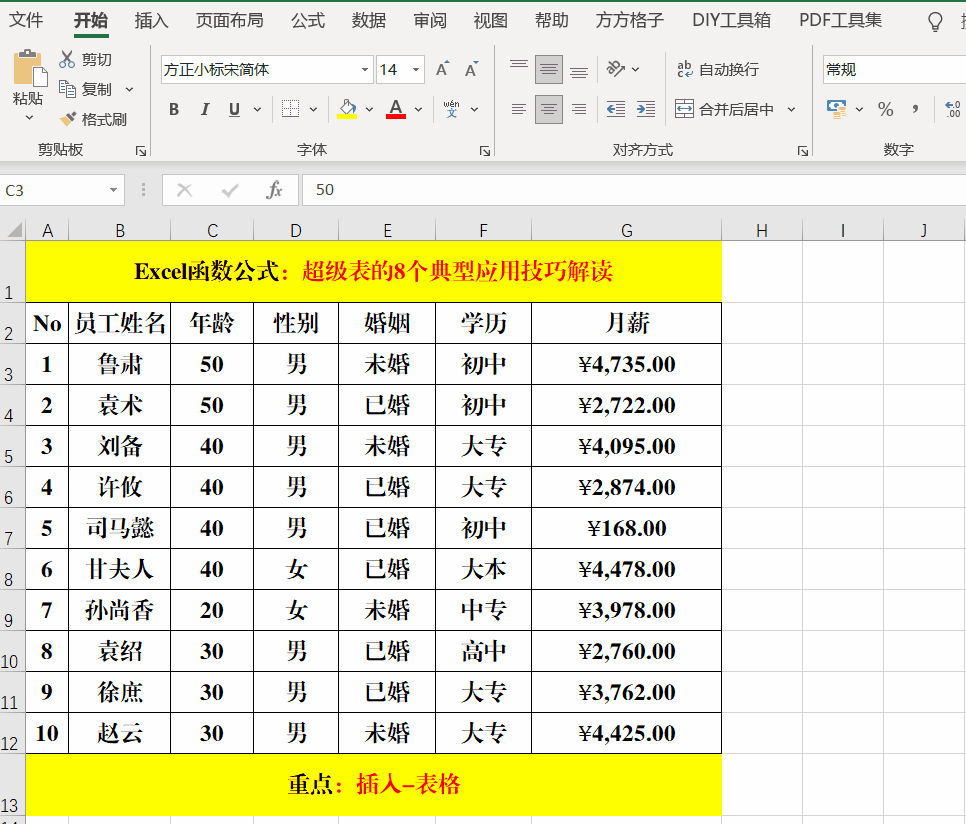Image resolution: width=966 pixels, height=824 pixels.
Task: Toggle italic formatting
Action: (205, 109)
